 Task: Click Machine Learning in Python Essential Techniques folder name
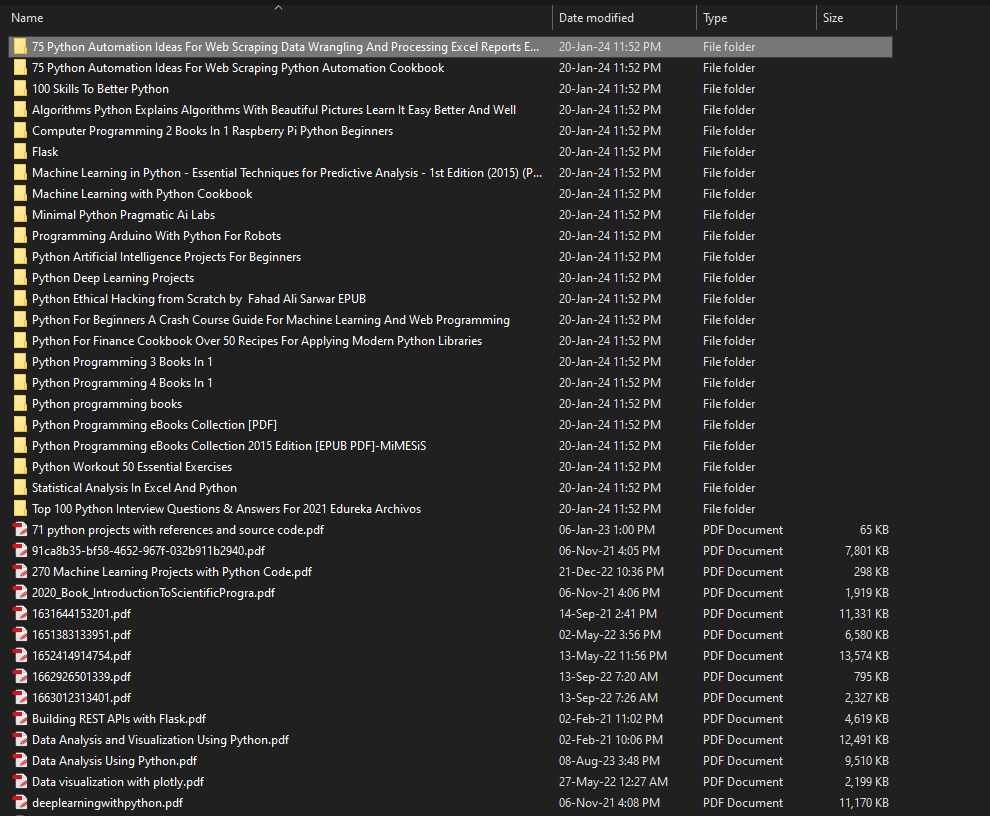coord(287,173)
